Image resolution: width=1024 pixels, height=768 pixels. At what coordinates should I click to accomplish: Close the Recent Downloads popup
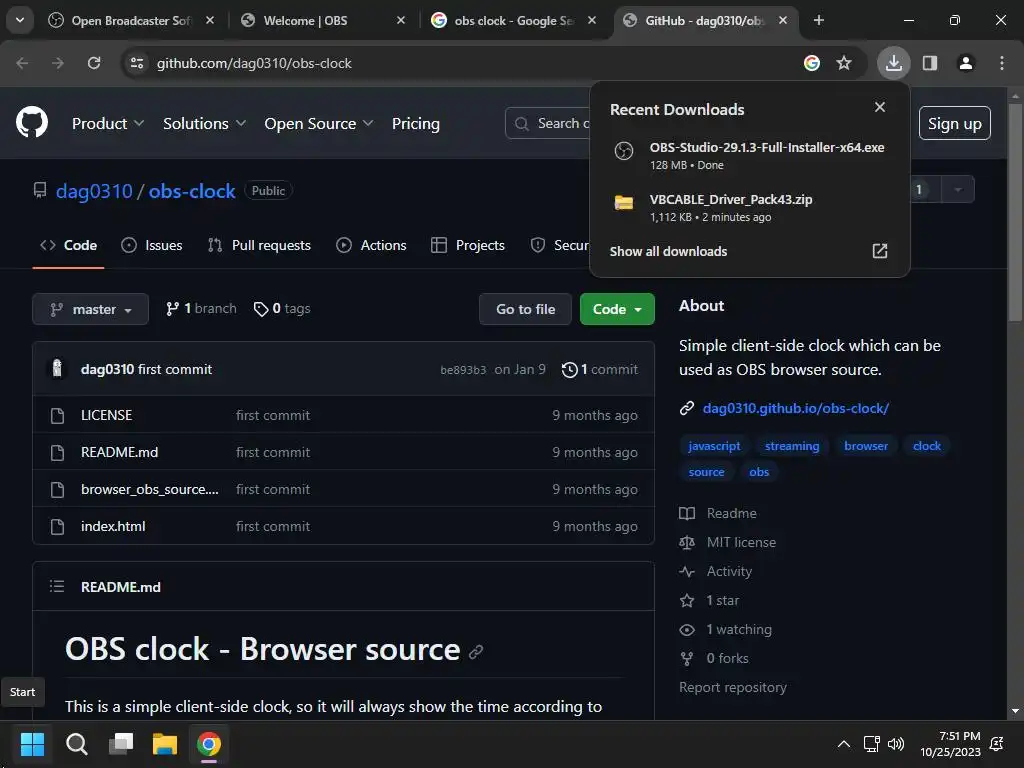click(x=880, y=107)
